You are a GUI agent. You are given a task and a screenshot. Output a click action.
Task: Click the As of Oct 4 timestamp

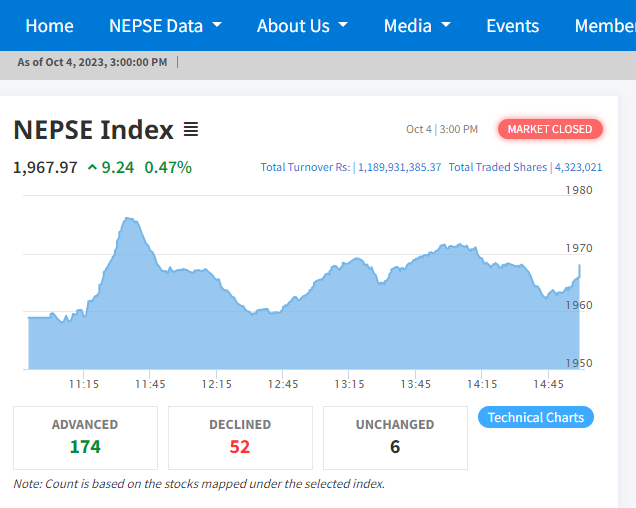click(92, 62)
